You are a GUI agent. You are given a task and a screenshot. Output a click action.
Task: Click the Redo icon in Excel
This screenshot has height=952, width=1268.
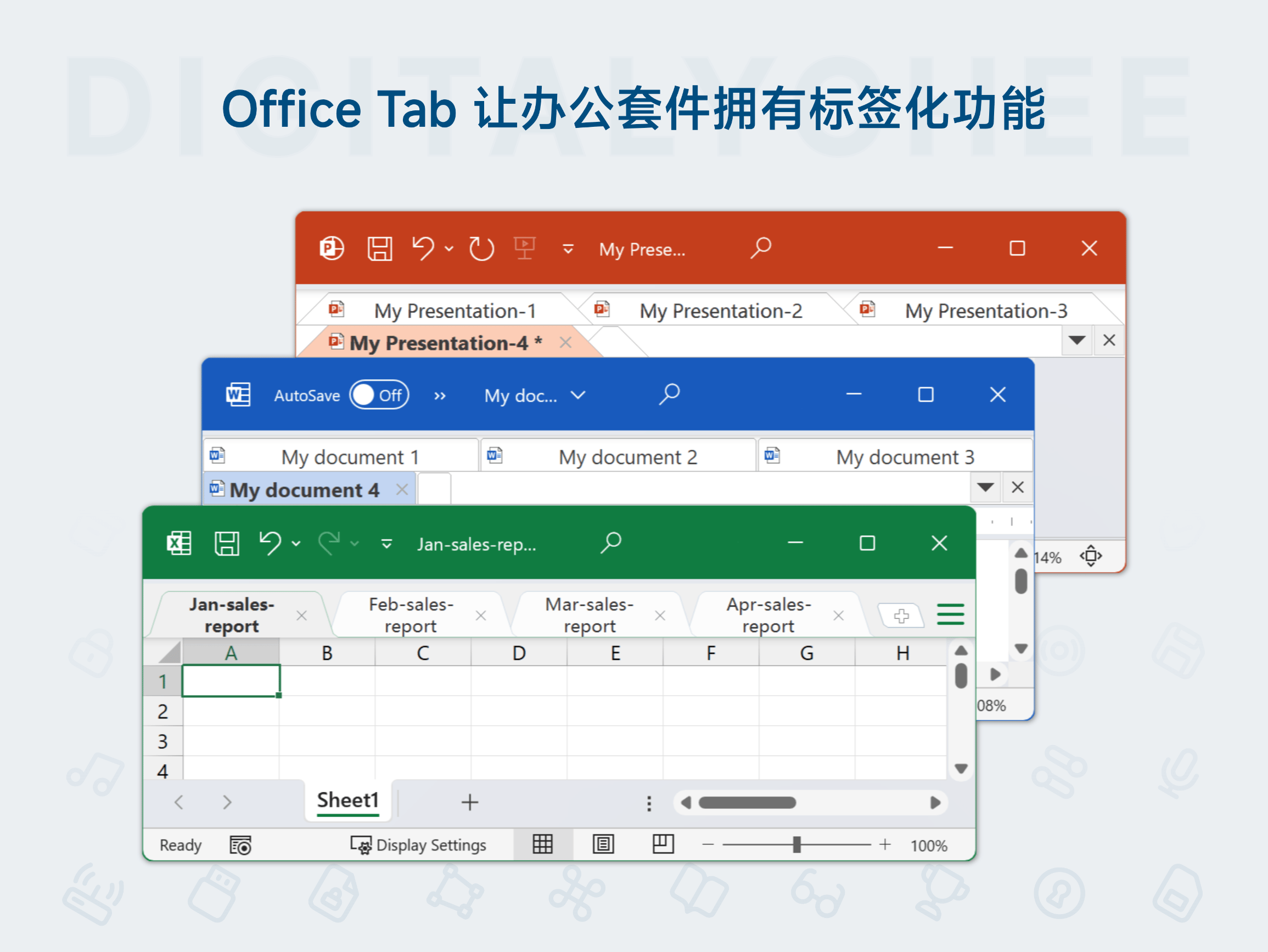pyautogui.click(x=332, y=543)
